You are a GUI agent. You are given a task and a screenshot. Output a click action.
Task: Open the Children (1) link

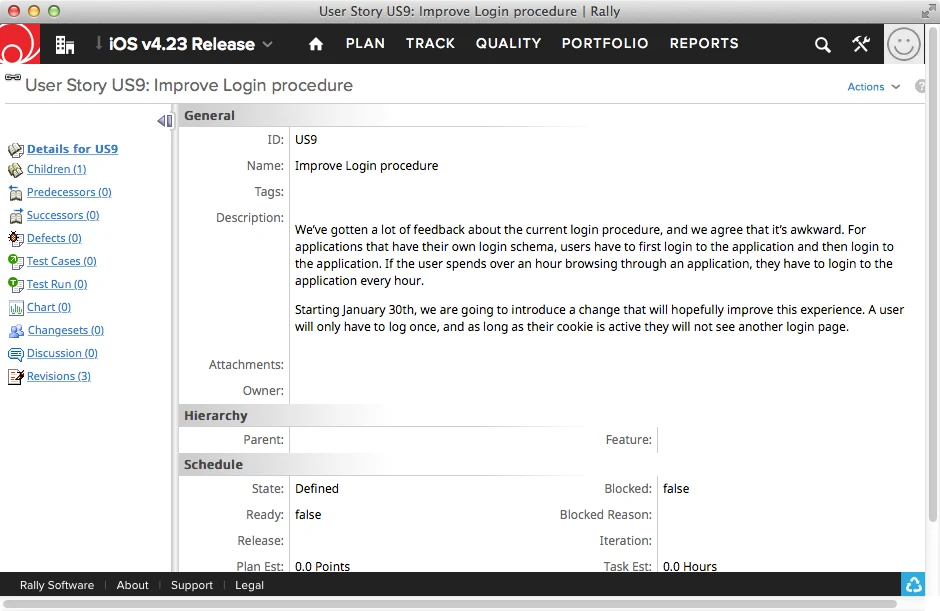56,169
